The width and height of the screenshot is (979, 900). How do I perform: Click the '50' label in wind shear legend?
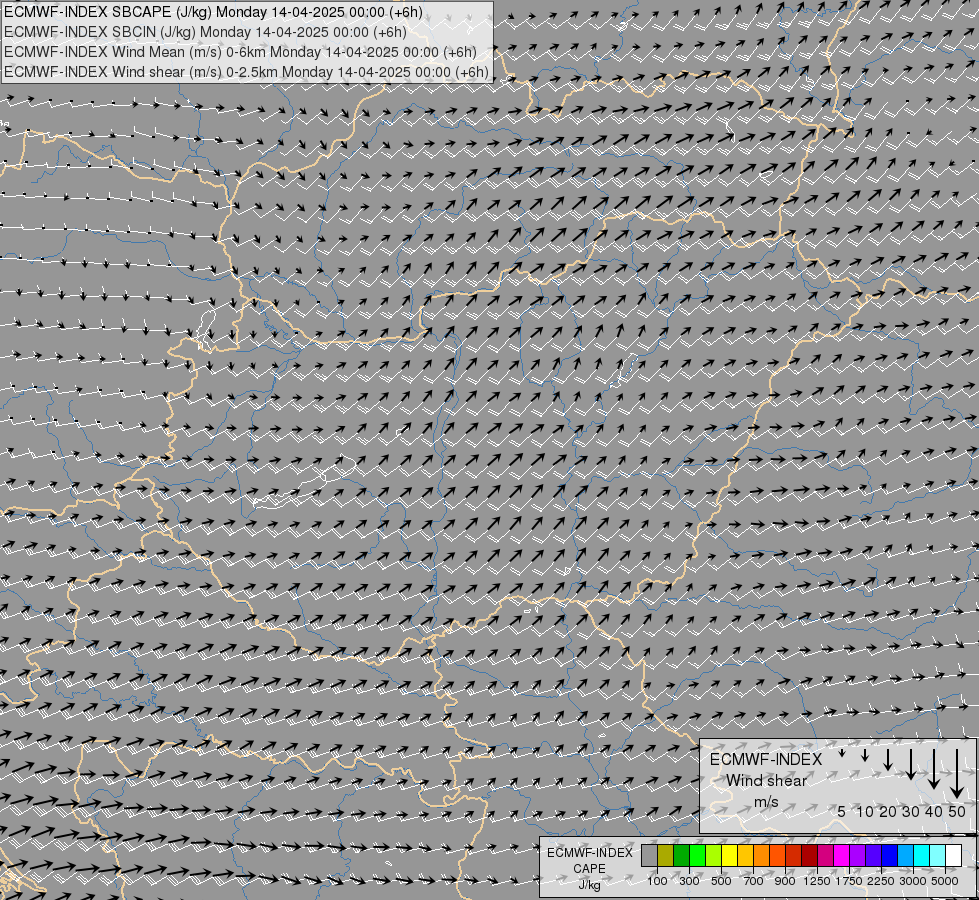[957, 812]
